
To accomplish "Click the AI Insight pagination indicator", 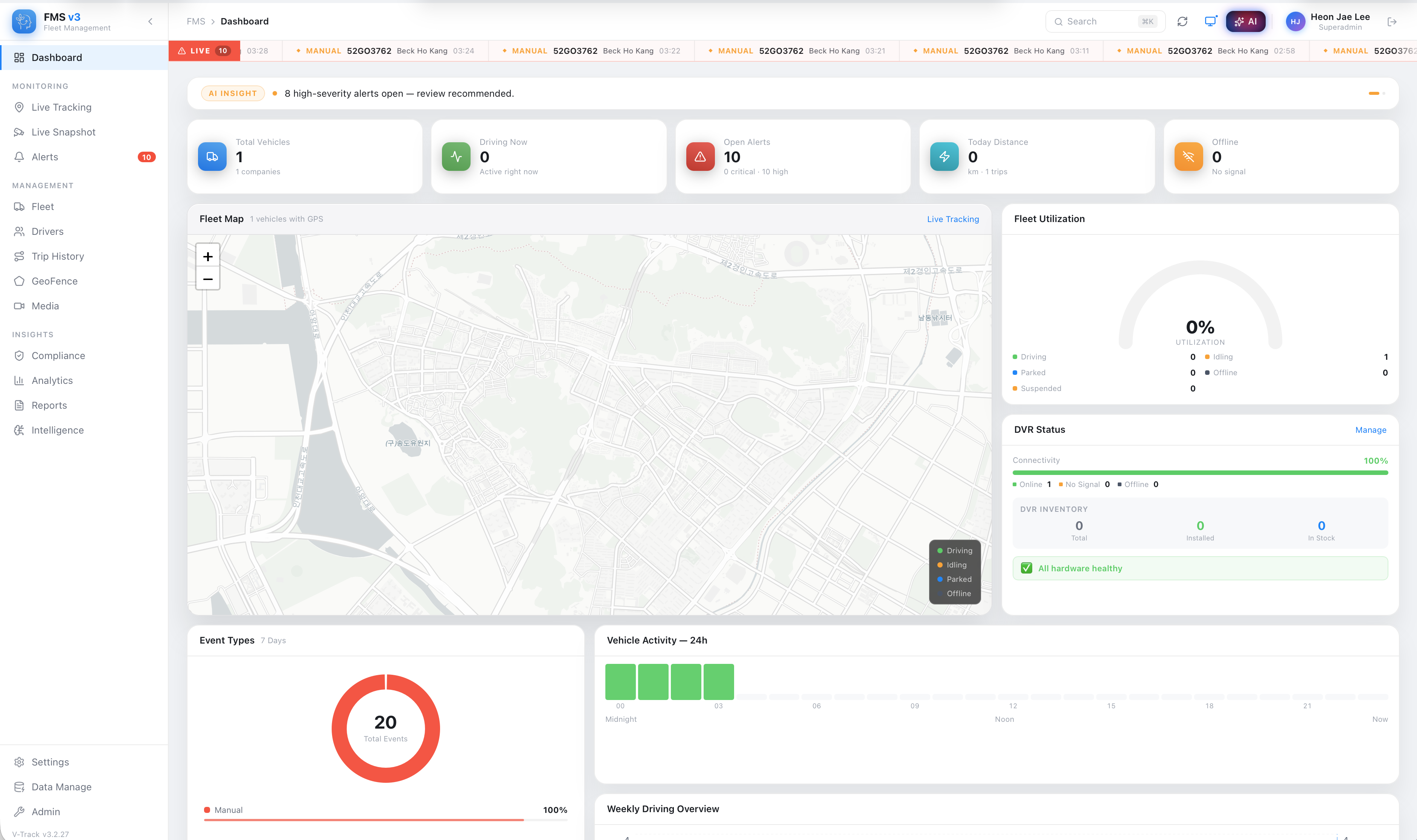I will point(1374,93).
